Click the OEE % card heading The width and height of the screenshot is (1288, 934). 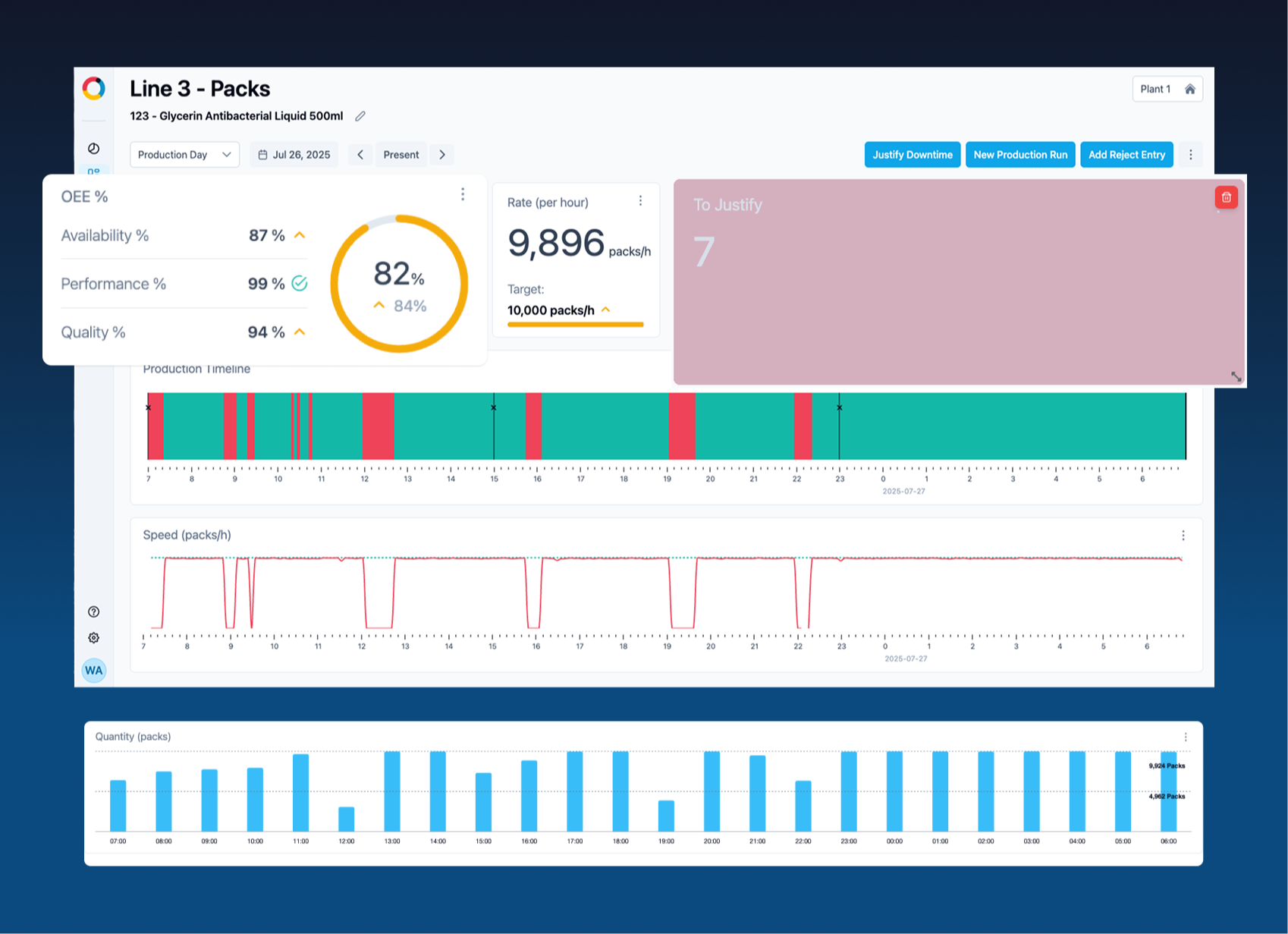(x=84, y=197)
